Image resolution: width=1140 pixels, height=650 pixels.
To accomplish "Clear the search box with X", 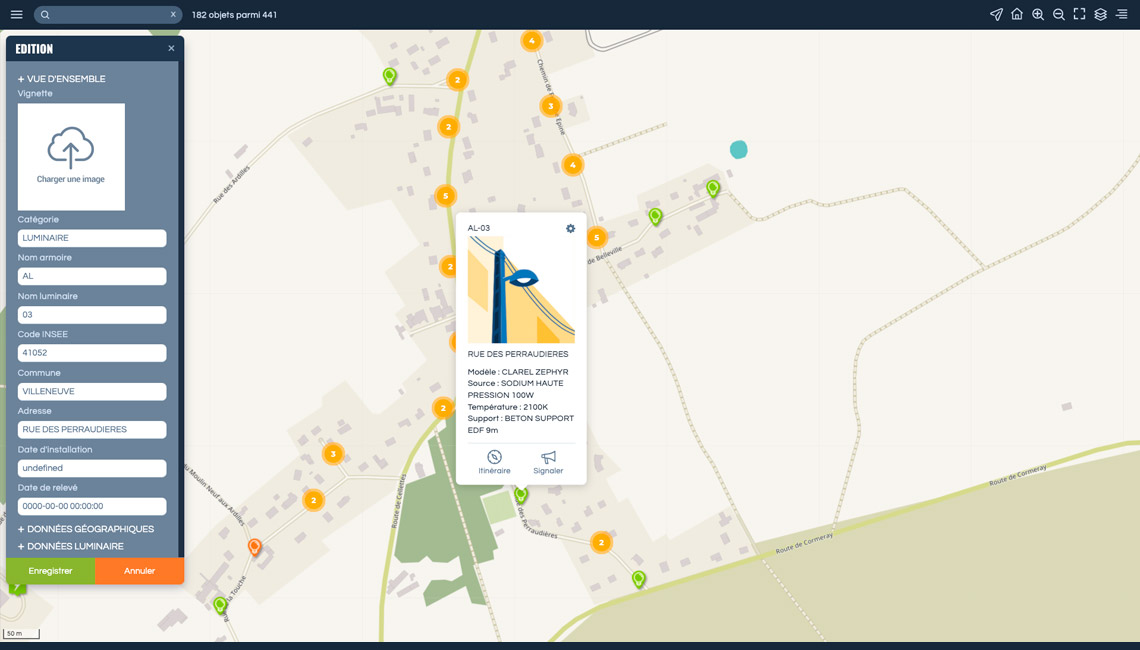I will pyautogui.click(x=173, y=15).
